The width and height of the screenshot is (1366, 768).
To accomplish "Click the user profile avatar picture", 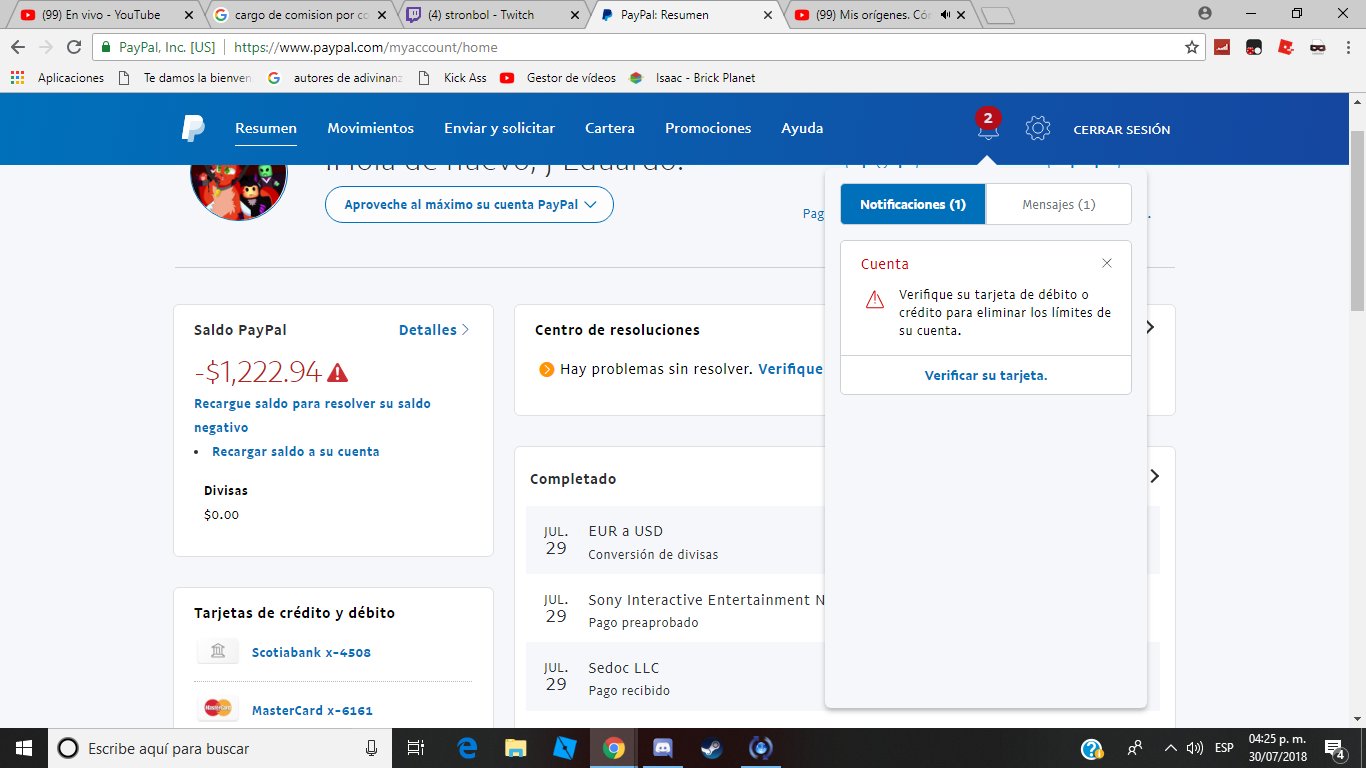I will [238, 188].
